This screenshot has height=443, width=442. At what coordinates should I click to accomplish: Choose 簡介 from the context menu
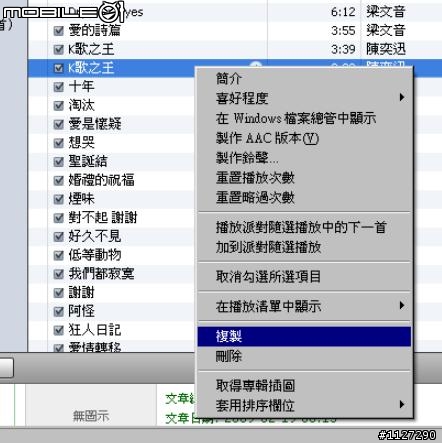coord(304,78)
